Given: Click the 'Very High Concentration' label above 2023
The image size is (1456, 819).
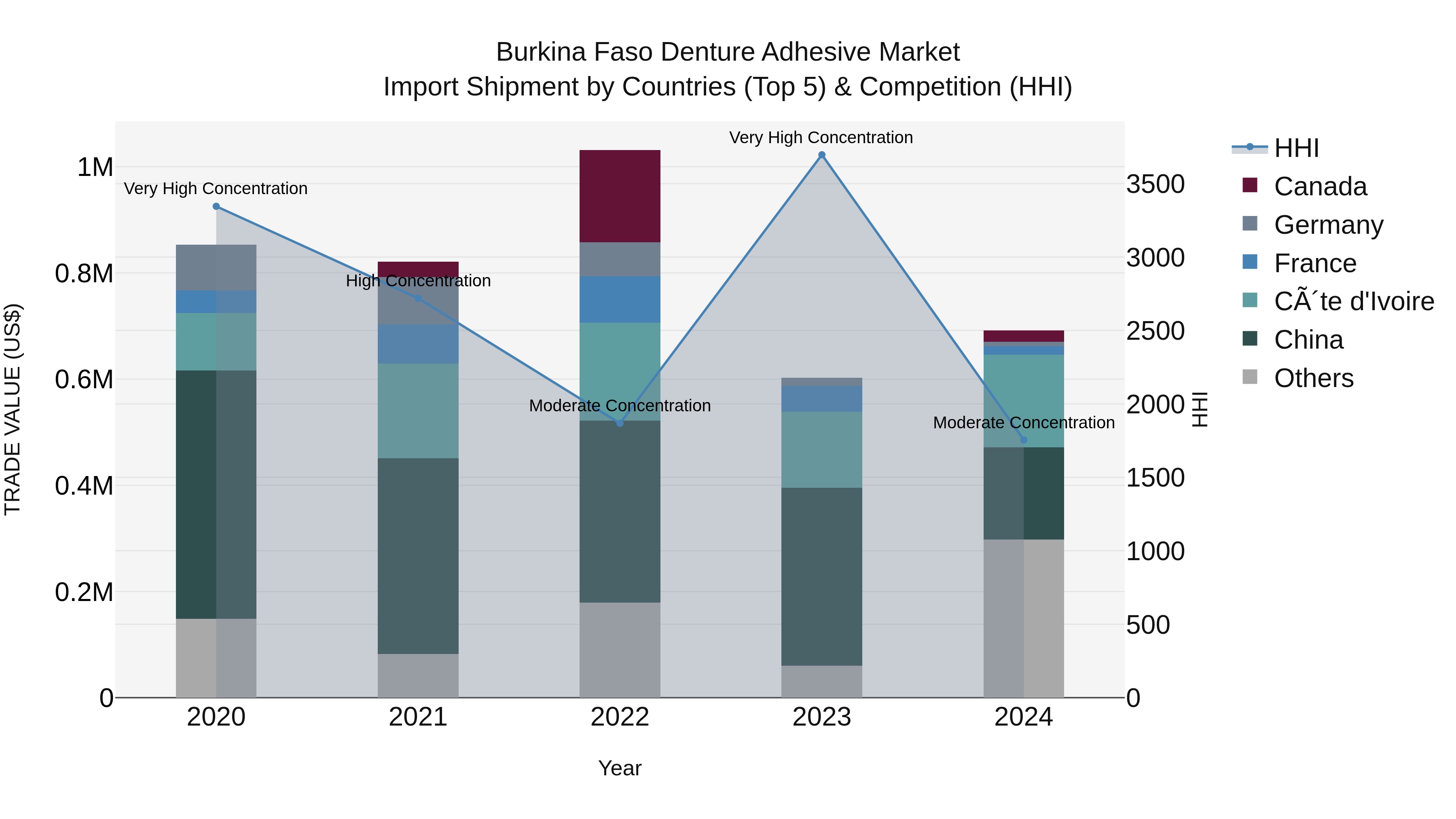Looking at the screenshot, I should point(821,138).
